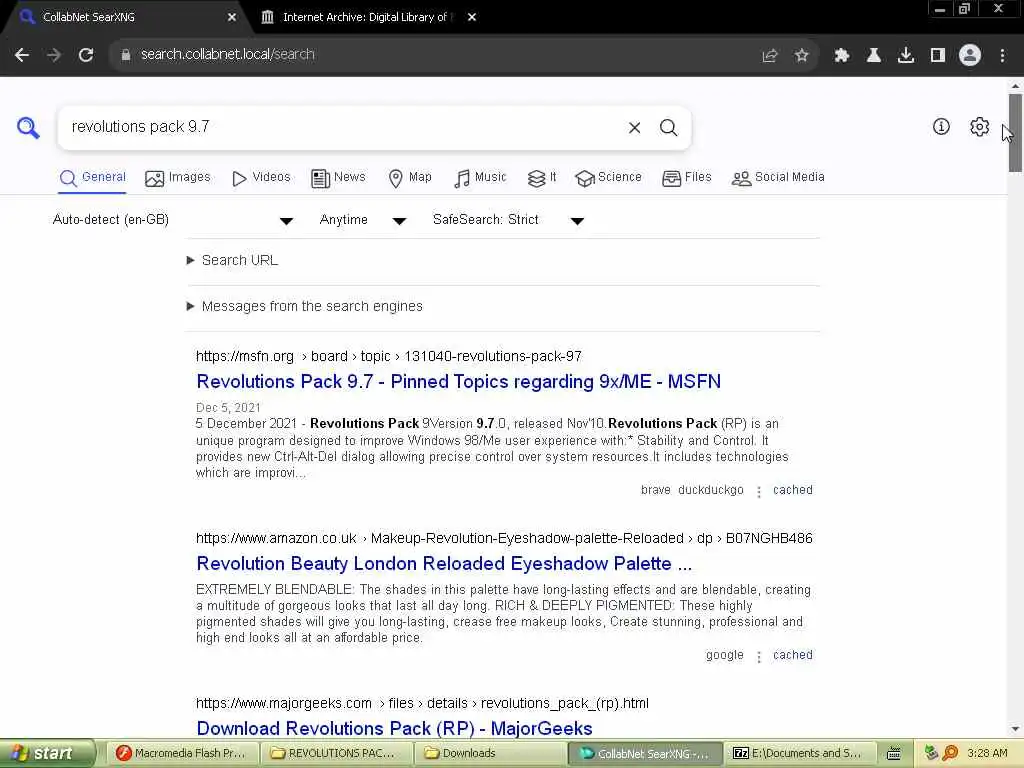1024x768 pixels.
Task: Click the browser forward arrow
Action: pos(54,55)
